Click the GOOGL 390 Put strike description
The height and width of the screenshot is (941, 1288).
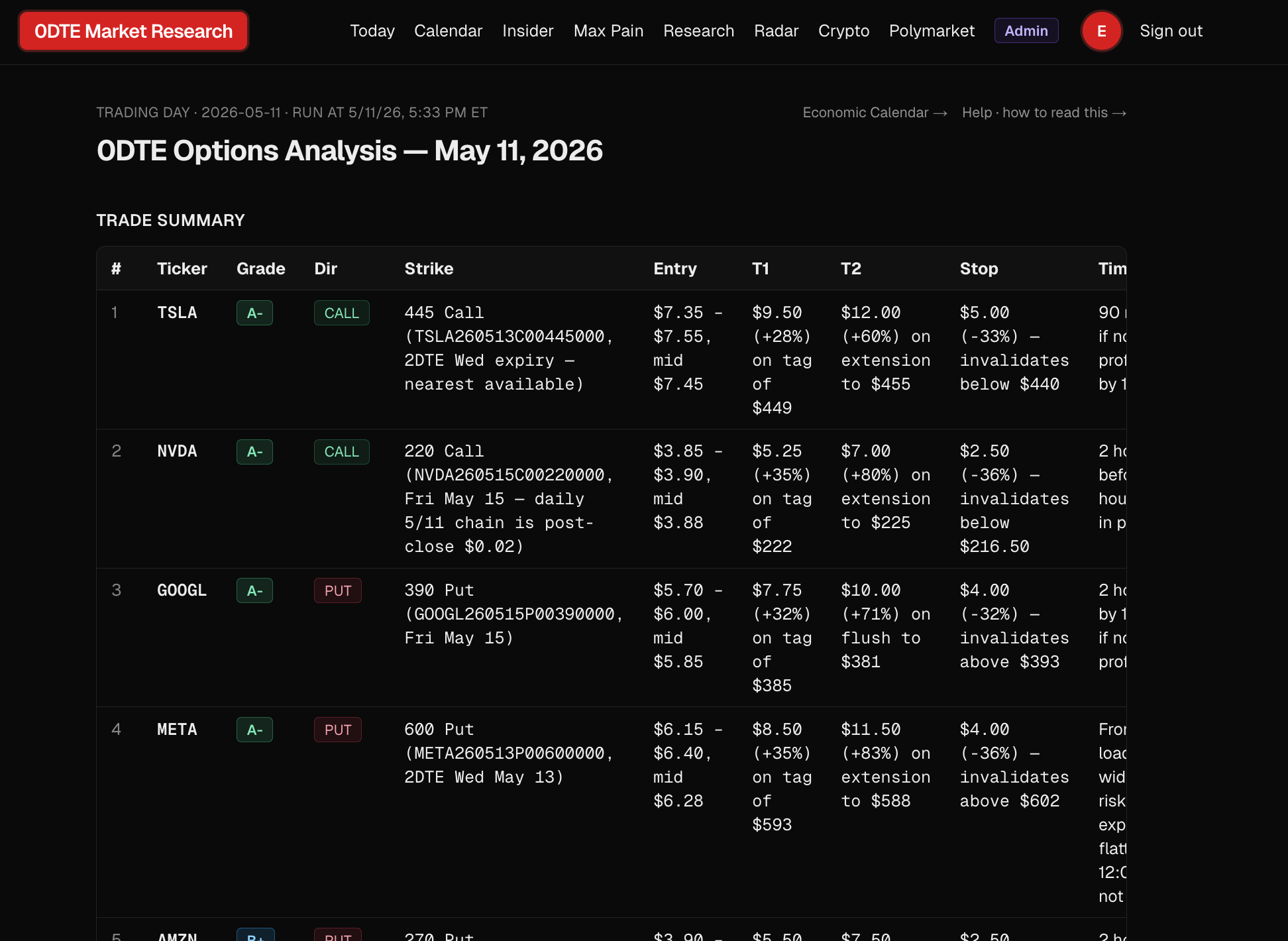point(513,614)
